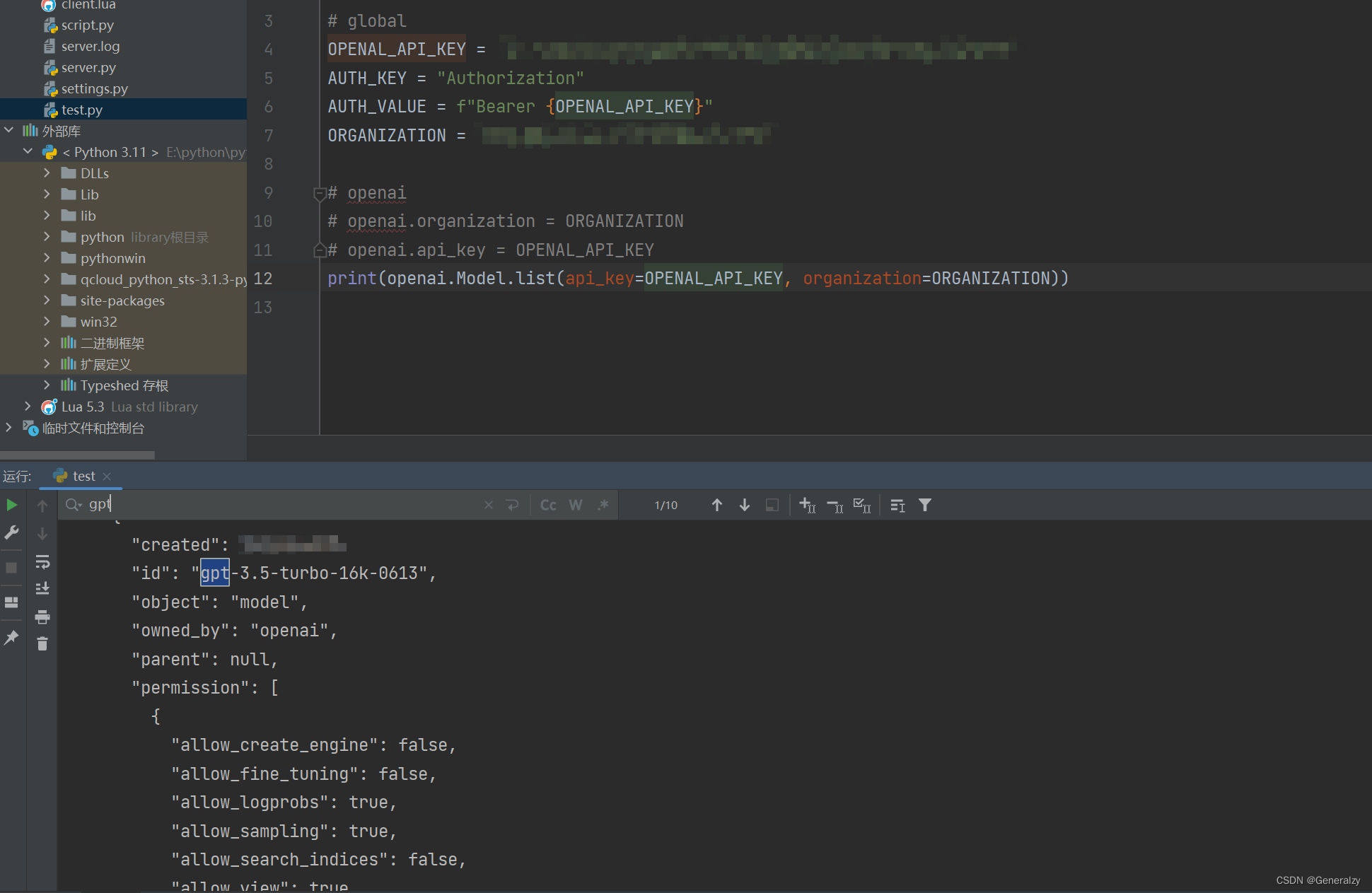Image resolution: width=1372 pixels, height=893 pixels.
Task: Toggle Regex option in search bar
Action: (603, 505)
